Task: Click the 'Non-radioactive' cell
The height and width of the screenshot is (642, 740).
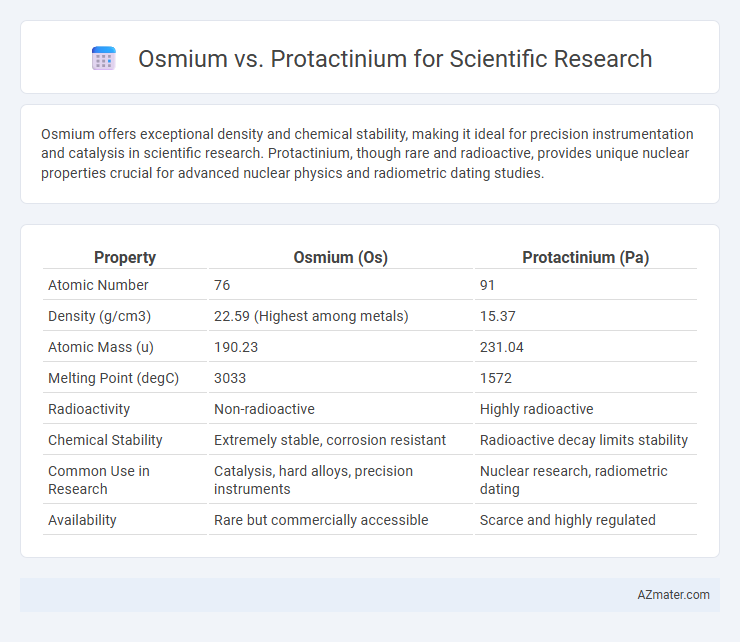Action: pyautogui.click(x=264, y=409)
